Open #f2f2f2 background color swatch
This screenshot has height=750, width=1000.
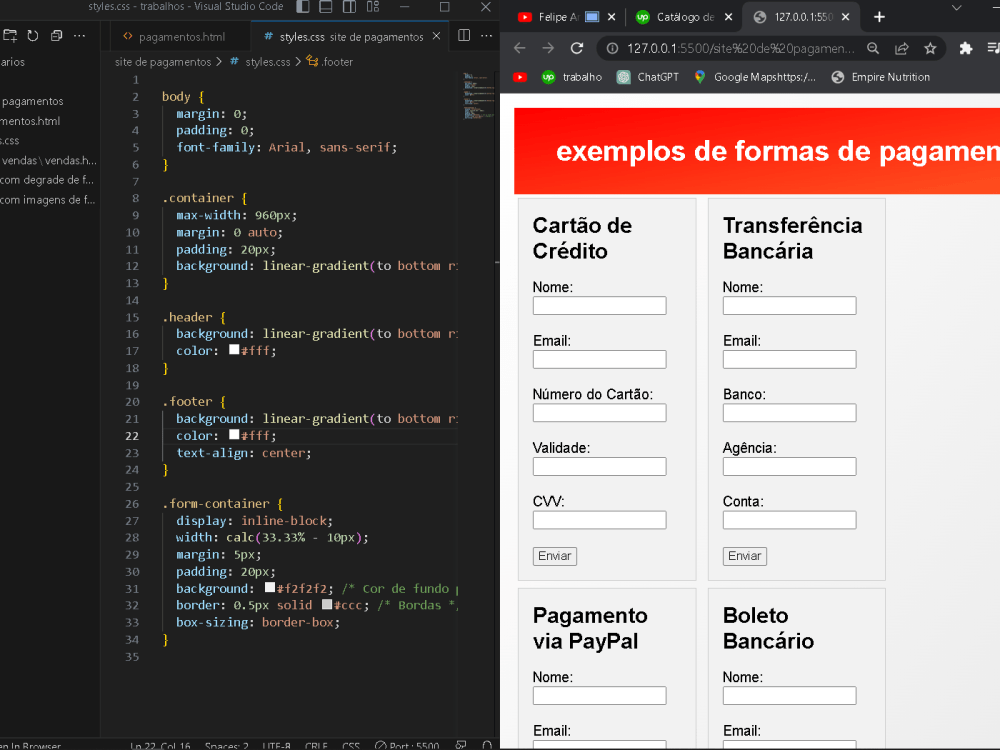click(x=270, y=587)
